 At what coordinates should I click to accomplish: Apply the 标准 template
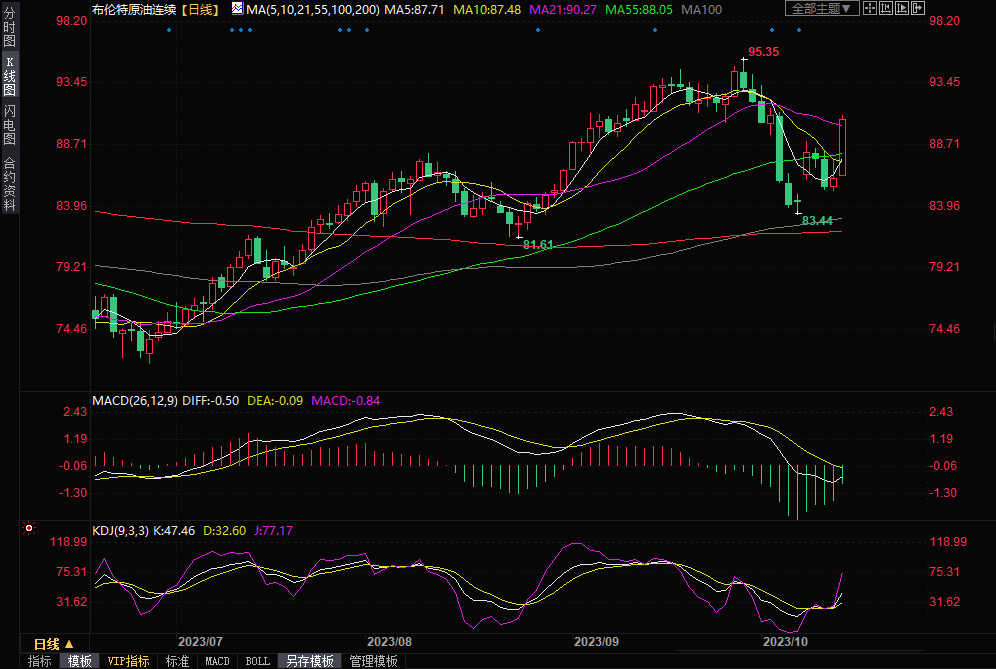tap(177, 661)
